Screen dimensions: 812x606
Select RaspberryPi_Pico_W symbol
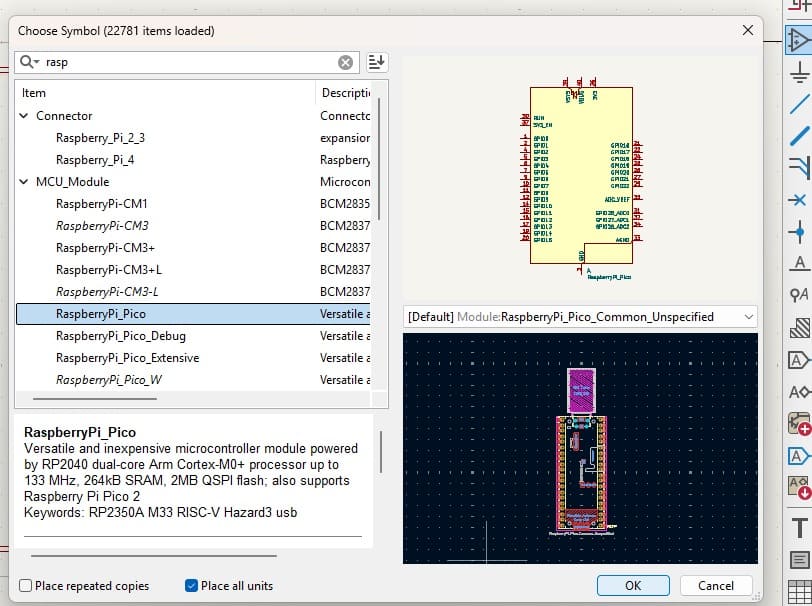pyautogui.click(x=109, y=380)
